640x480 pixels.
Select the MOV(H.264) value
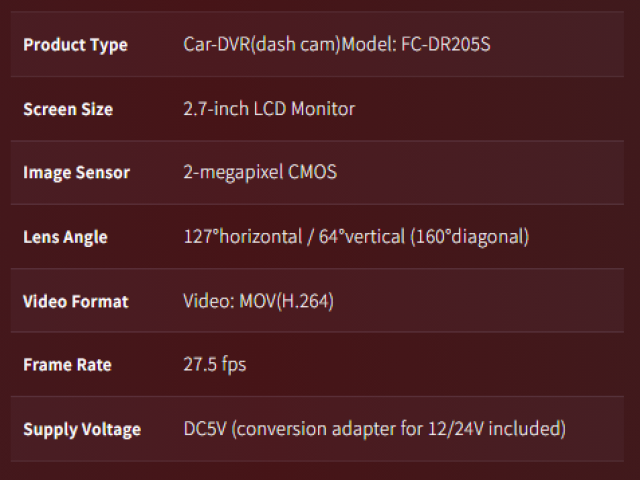click(x=286, y=301)
